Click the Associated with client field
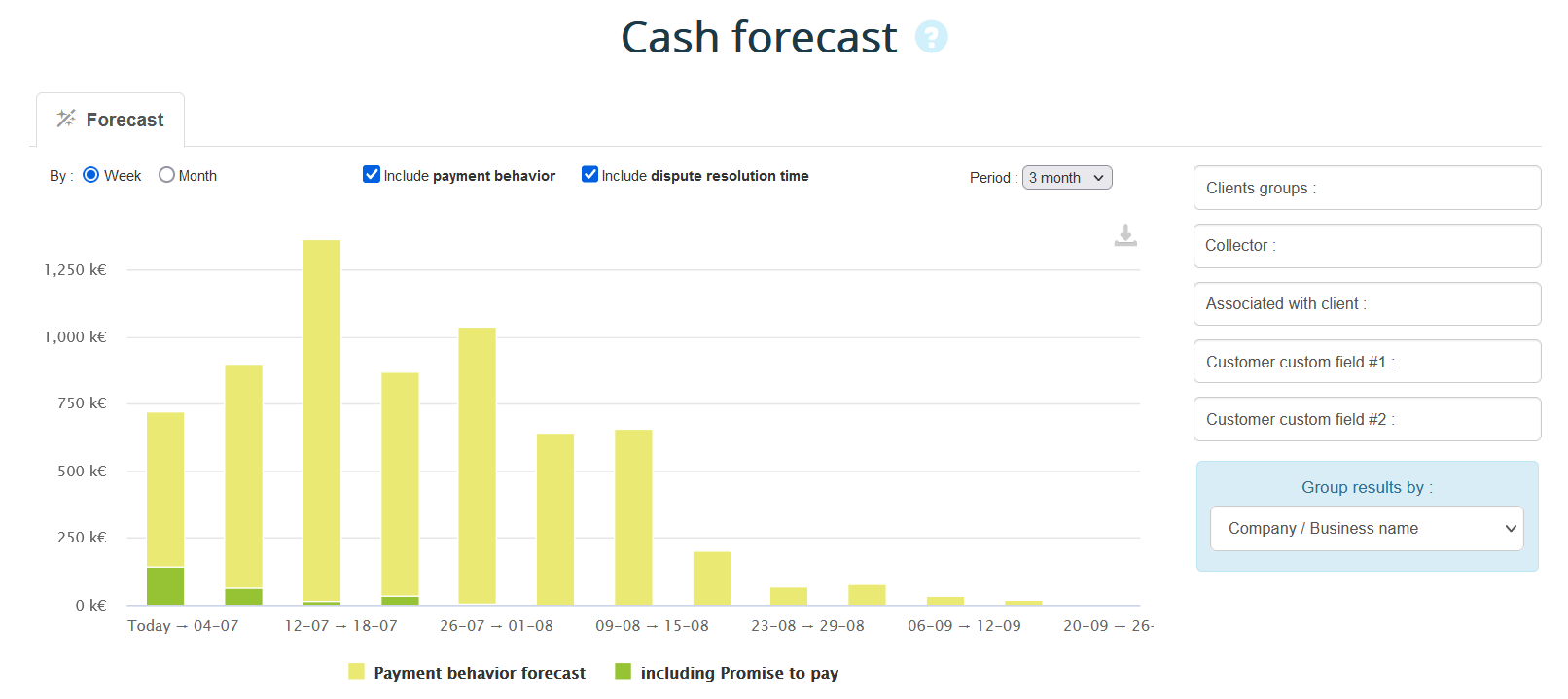The image size is (1568, 699). (x=1366, y=303)
